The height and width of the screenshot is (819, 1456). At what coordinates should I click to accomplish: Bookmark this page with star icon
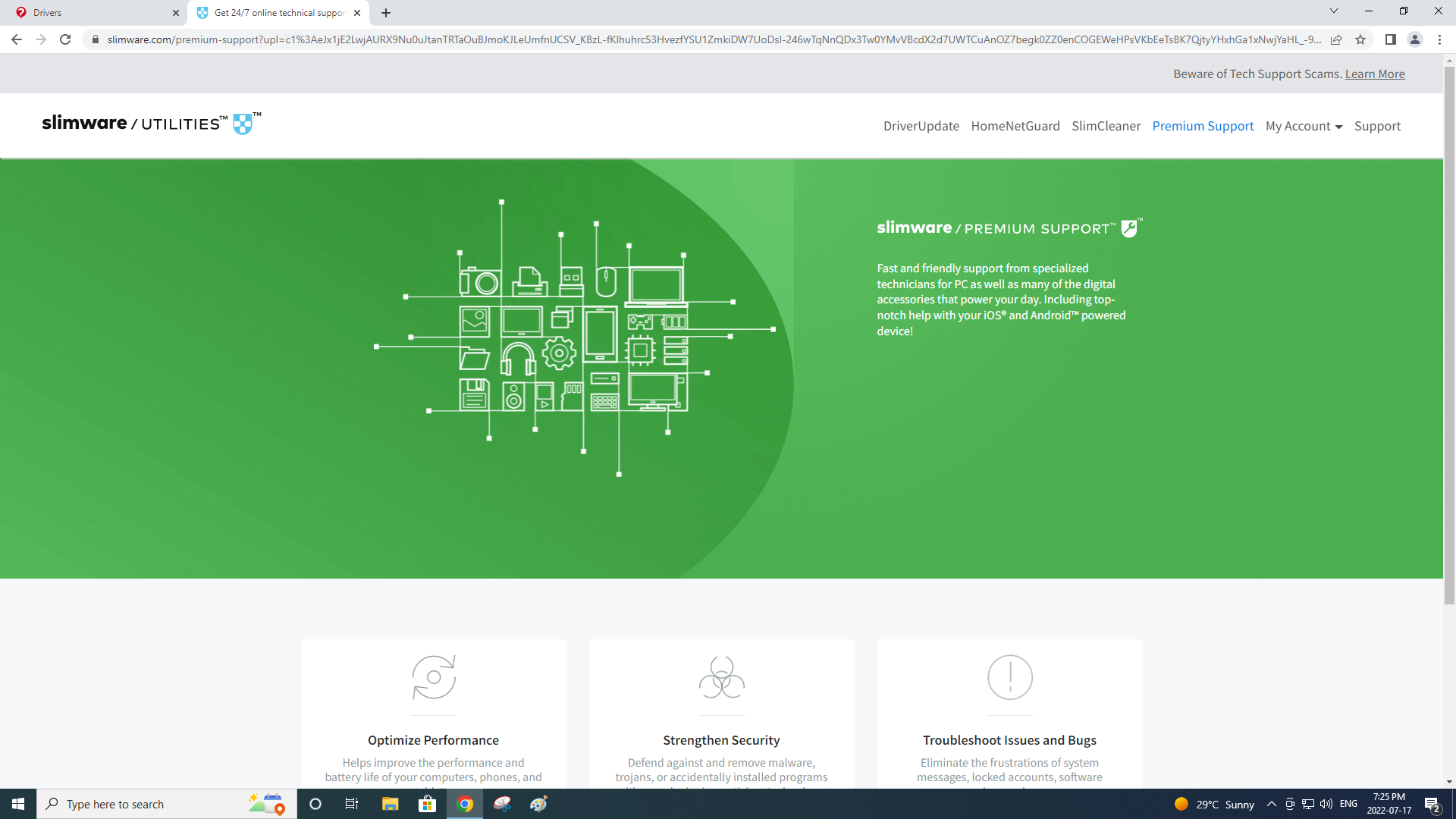(1360, 39)
